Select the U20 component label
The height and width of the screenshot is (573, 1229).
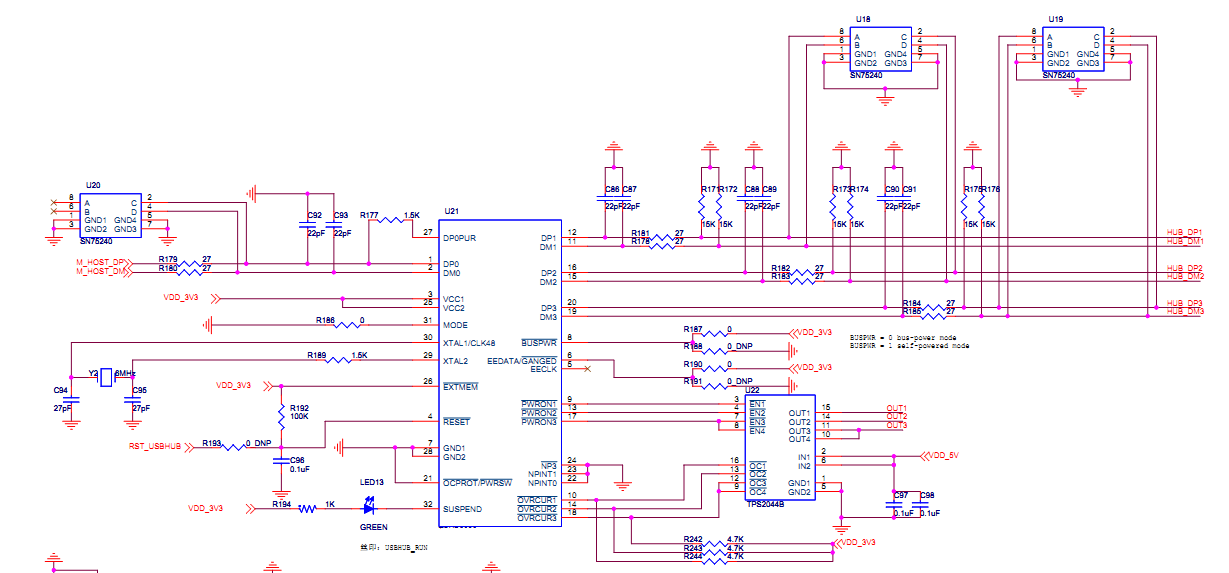click(93, 186)
